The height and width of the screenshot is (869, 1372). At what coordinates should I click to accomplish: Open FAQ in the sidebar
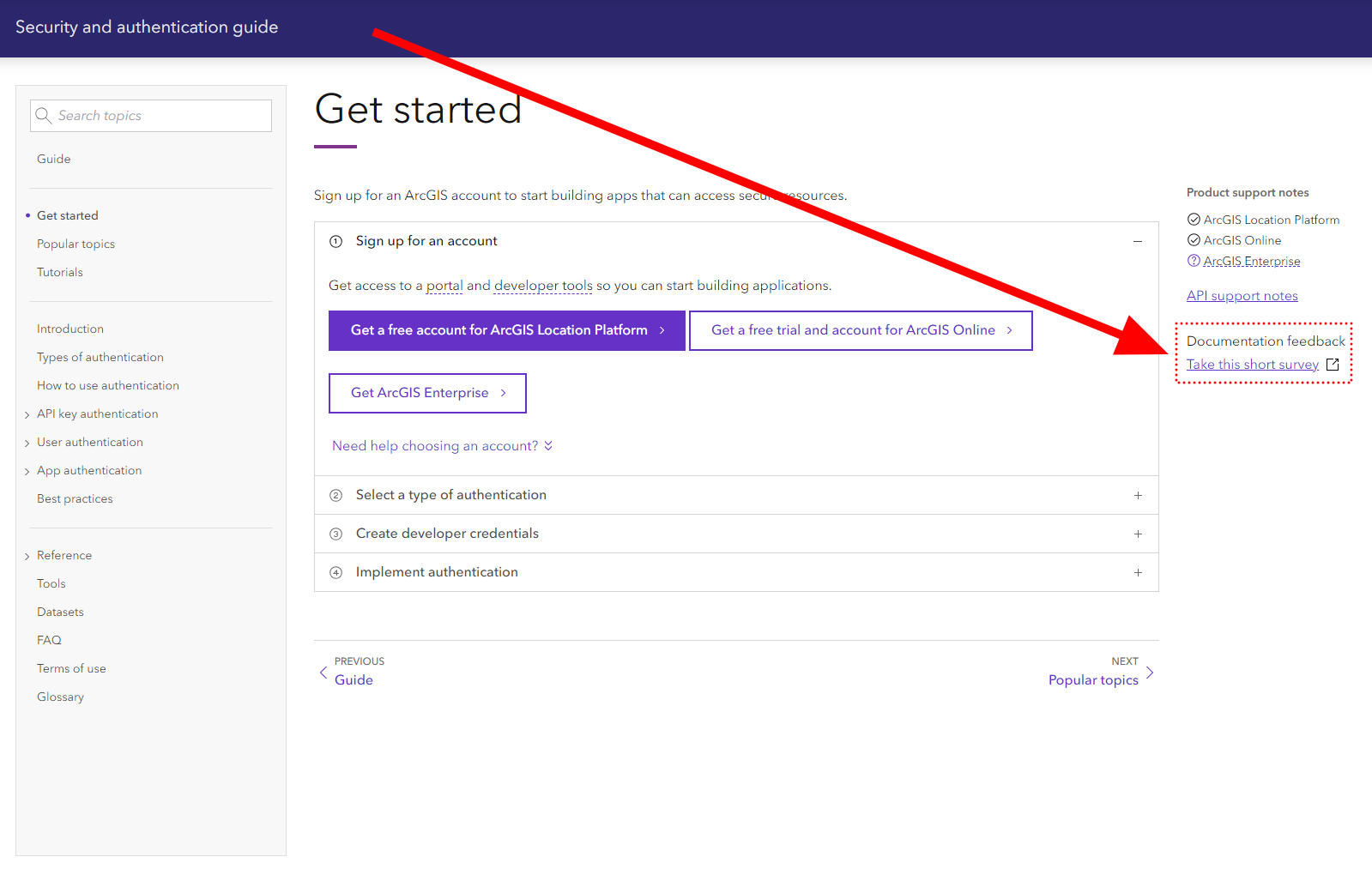(49, 640)
